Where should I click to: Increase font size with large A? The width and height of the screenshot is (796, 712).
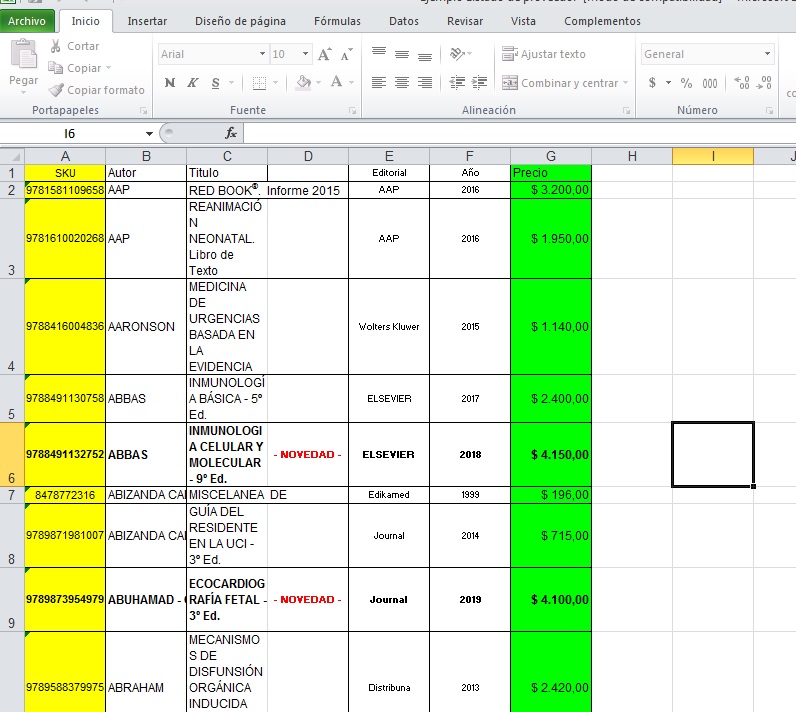(x=324, y=54)
